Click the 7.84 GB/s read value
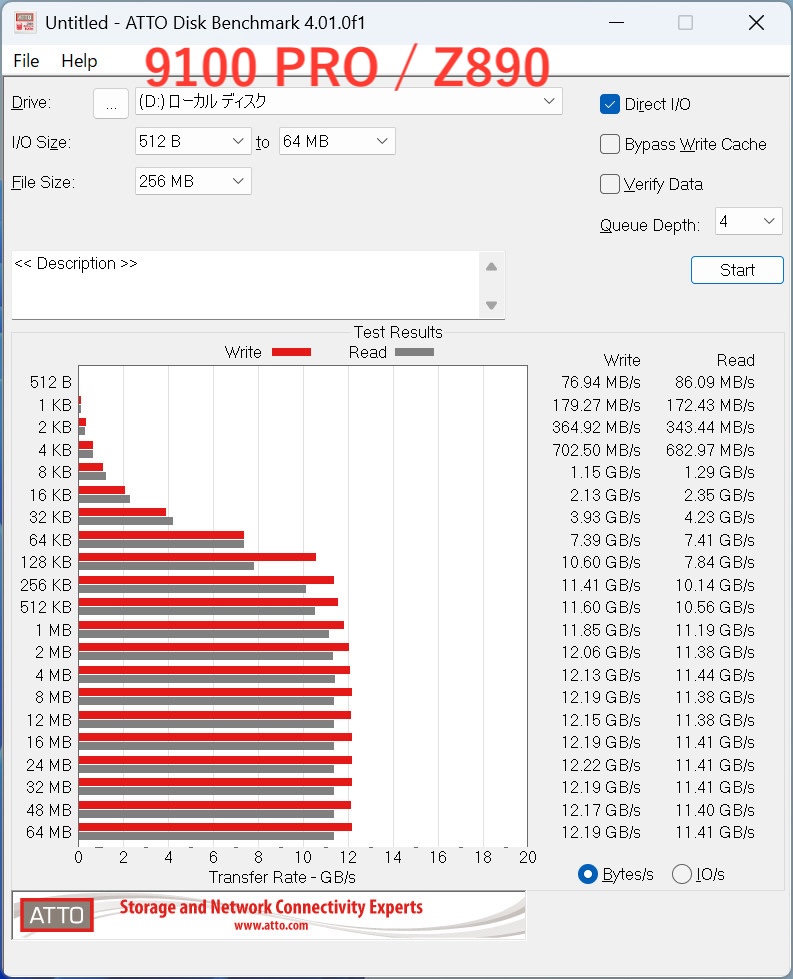Viewport: 793px width, 979px height. 719,562
